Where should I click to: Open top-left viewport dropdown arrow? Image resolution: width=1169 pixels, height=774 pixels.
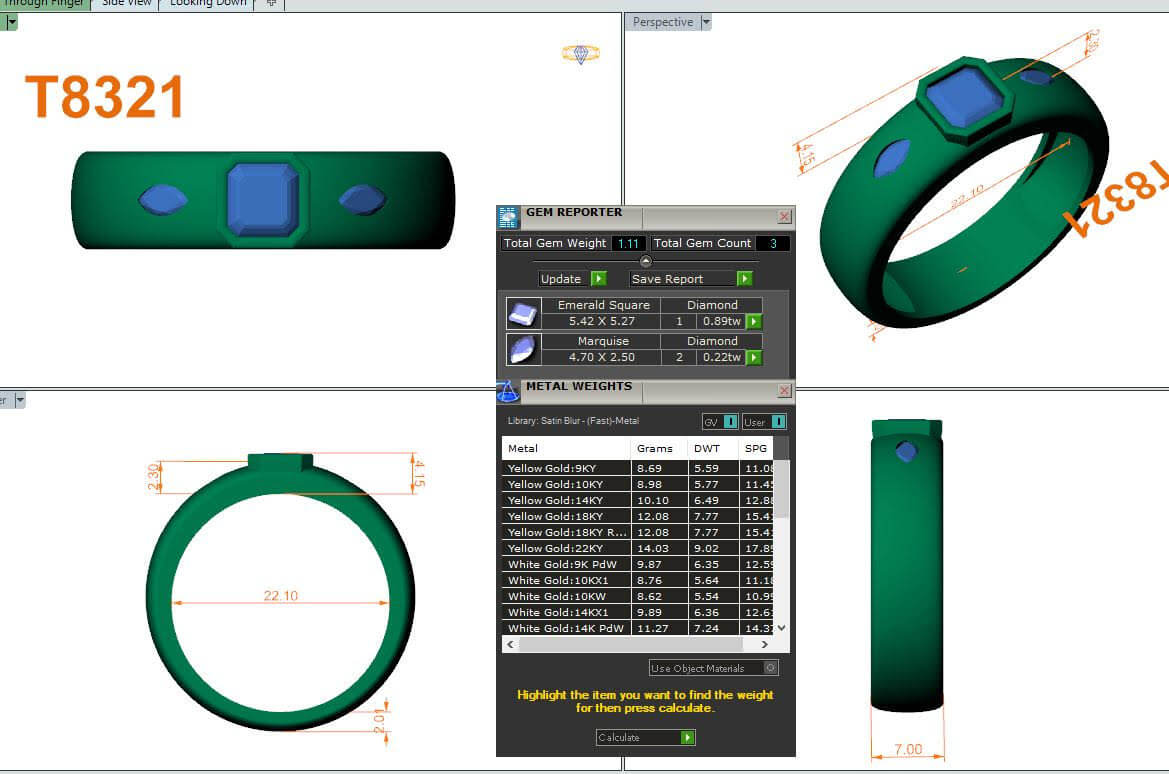coord(11,22)
